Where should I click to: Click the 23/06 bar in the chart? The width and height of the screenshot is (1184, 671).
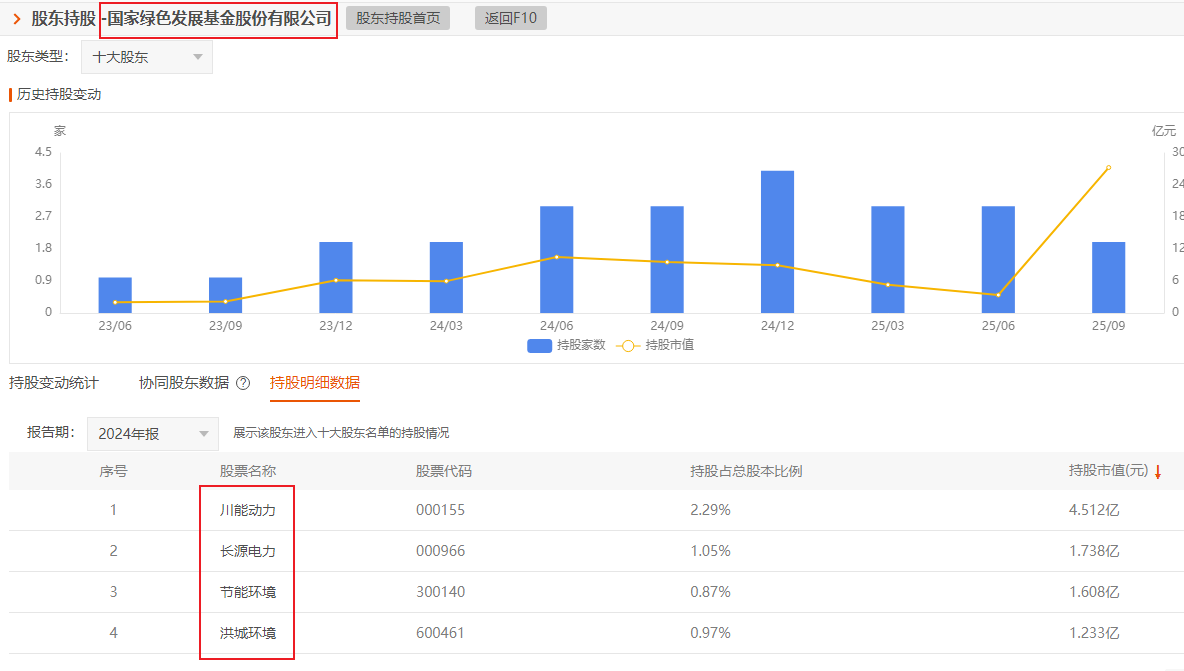coord(115,295)
